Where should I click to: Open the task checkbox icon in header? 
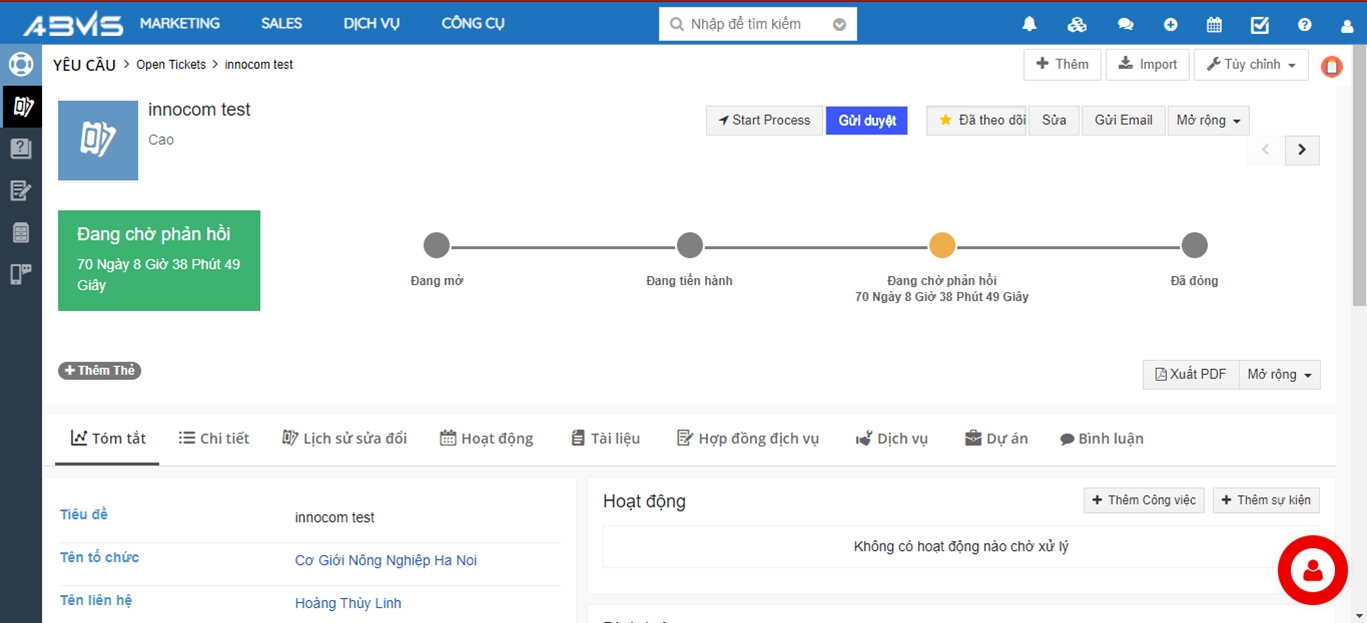coord(1260,25)
